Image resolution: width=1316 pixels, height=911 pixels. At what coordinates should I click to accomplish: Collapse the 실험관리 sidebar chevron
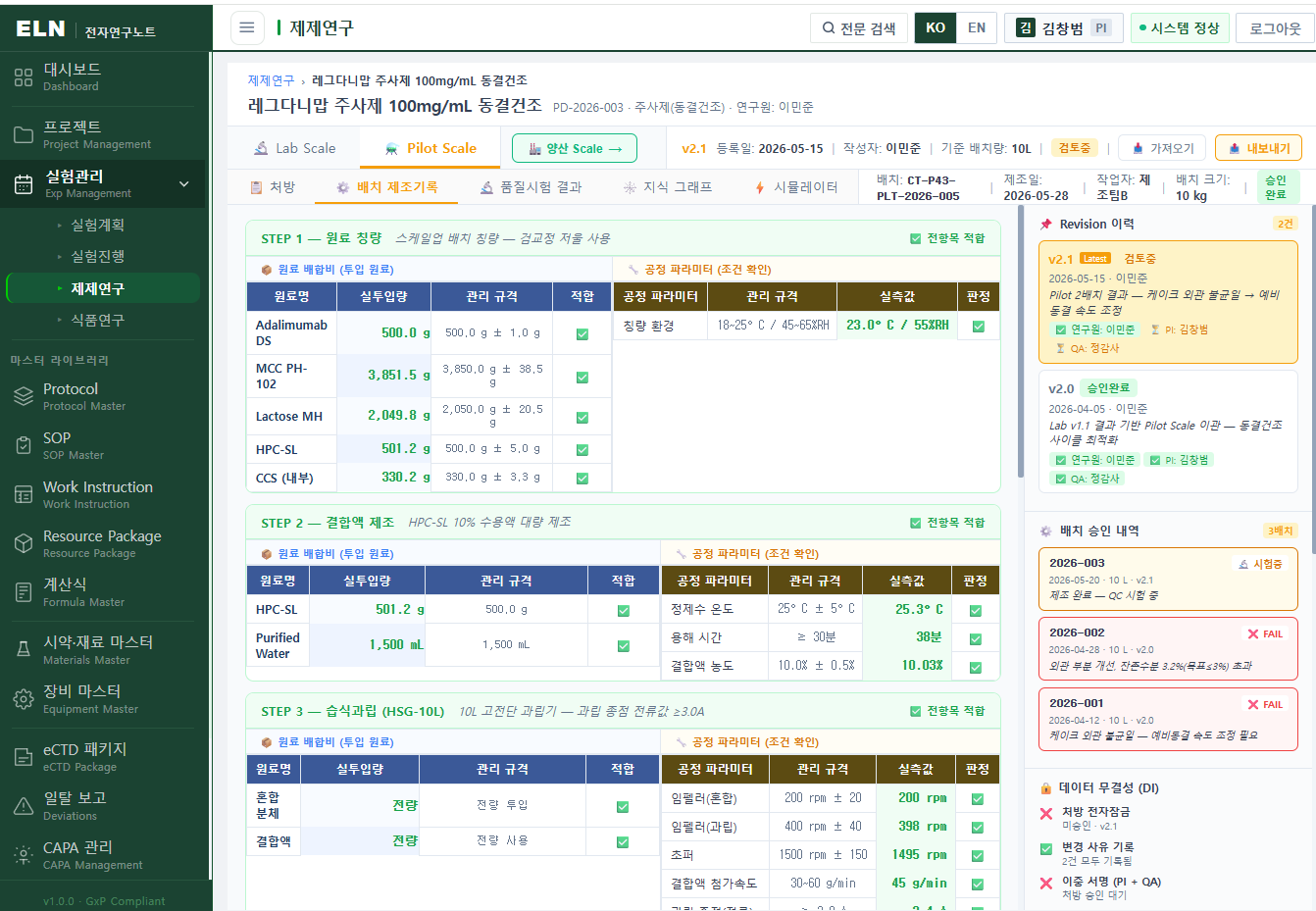pyautogui.click(x=183, y=184)
